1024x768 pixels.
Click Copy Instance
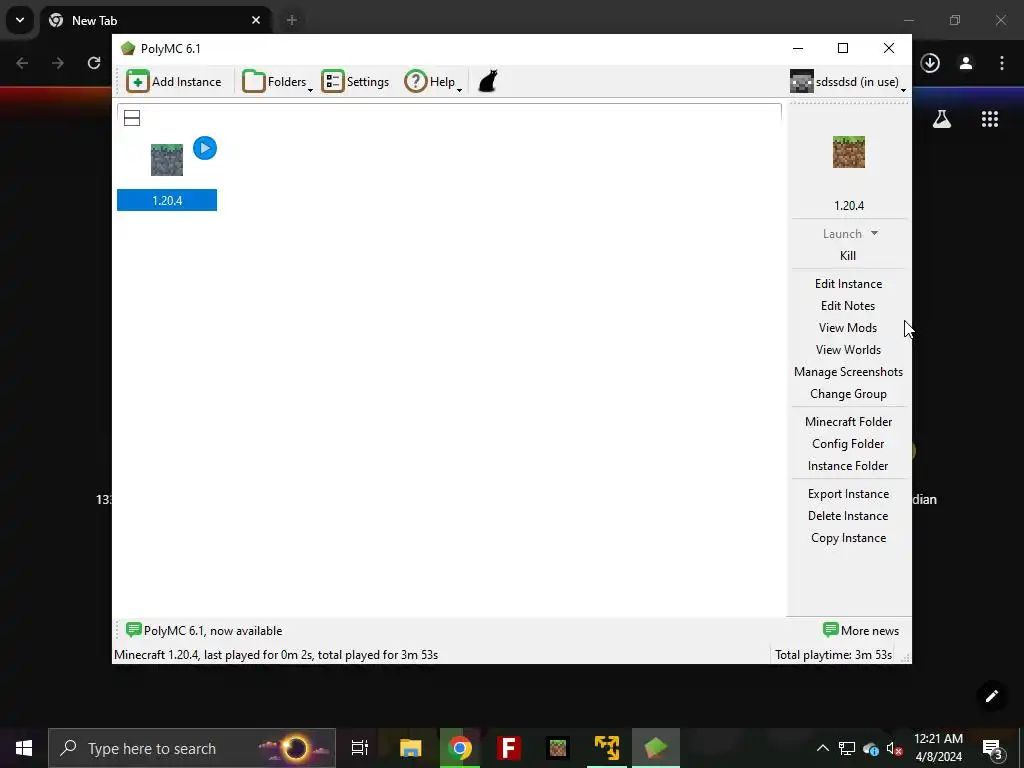coord(848,538)
